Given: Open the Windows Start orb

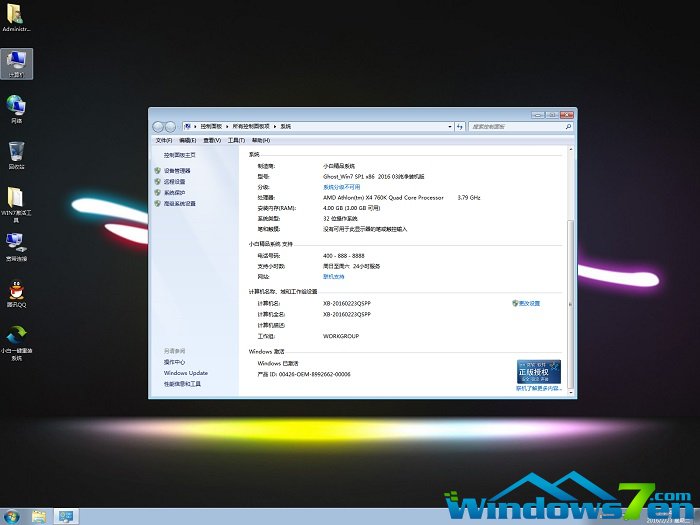Looking at the screenshot, I should 11,517.
